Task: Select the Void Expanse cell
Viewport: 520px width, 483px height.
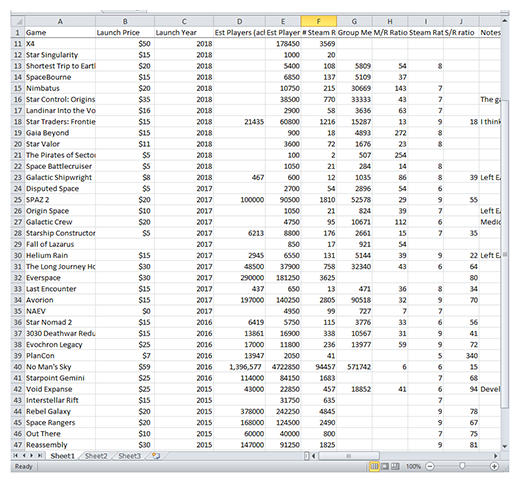Action: [x=60, y=389]
